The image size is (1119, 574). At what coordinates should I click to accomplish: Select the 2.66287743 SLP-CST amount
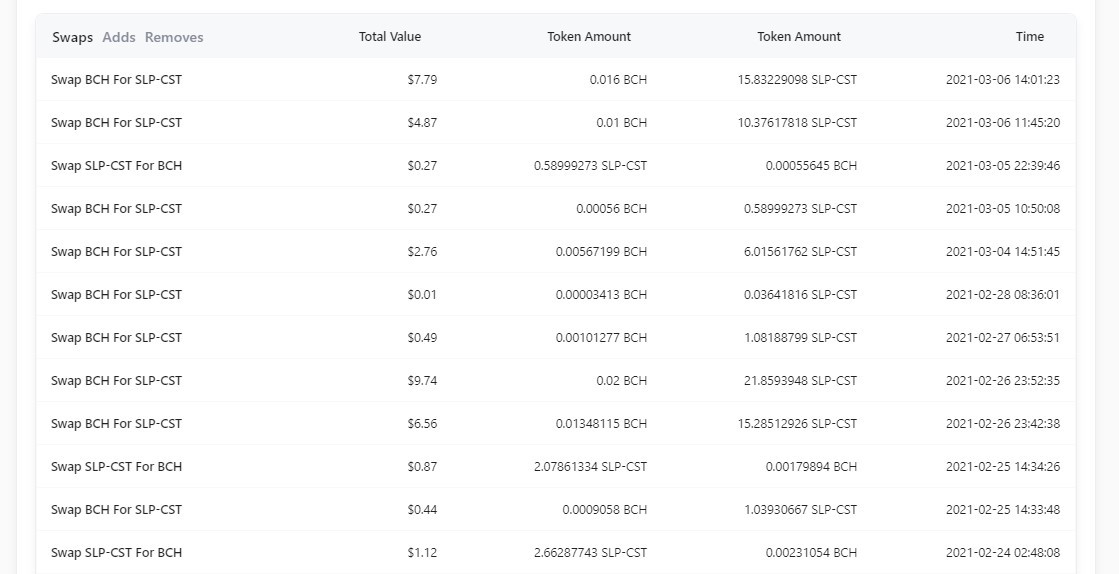coord(590,553)
